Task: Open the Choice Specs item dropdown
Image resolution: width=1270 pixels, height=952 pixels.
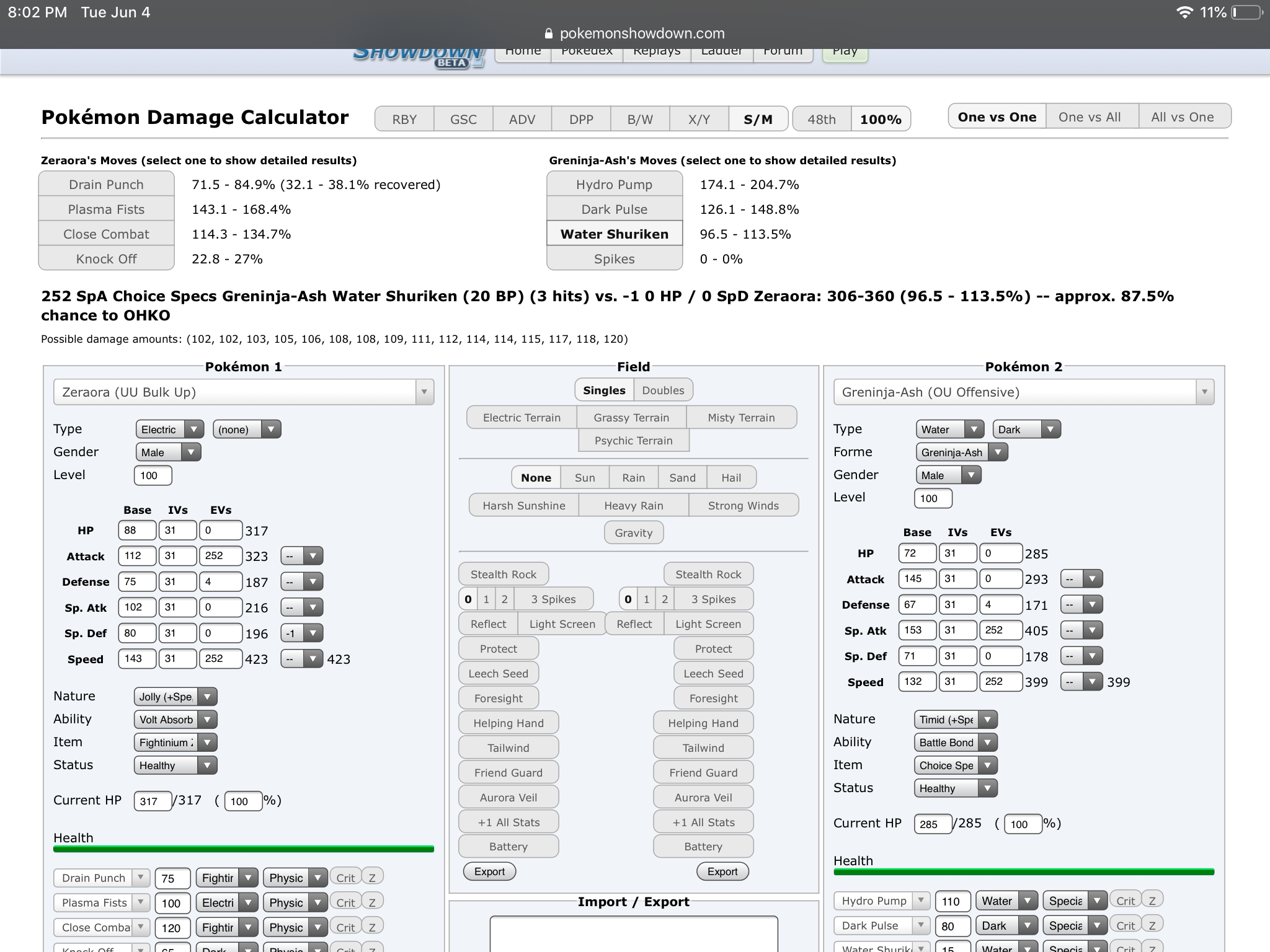Action: coord(956,765)
